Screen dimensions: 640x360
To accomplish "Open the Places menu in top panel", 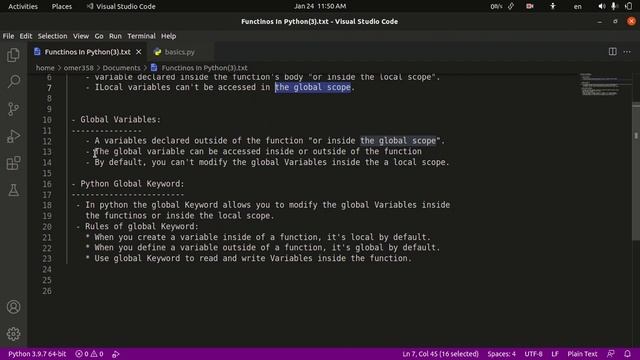I will [62, 6].
